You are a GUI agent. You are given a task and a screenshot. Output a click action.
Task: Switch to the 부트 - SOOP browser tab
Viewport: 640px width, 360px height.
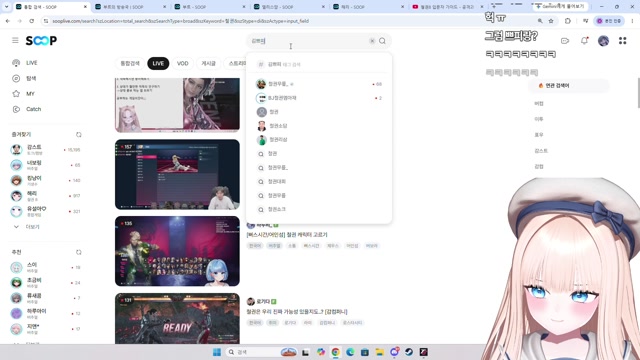[210, 7]
